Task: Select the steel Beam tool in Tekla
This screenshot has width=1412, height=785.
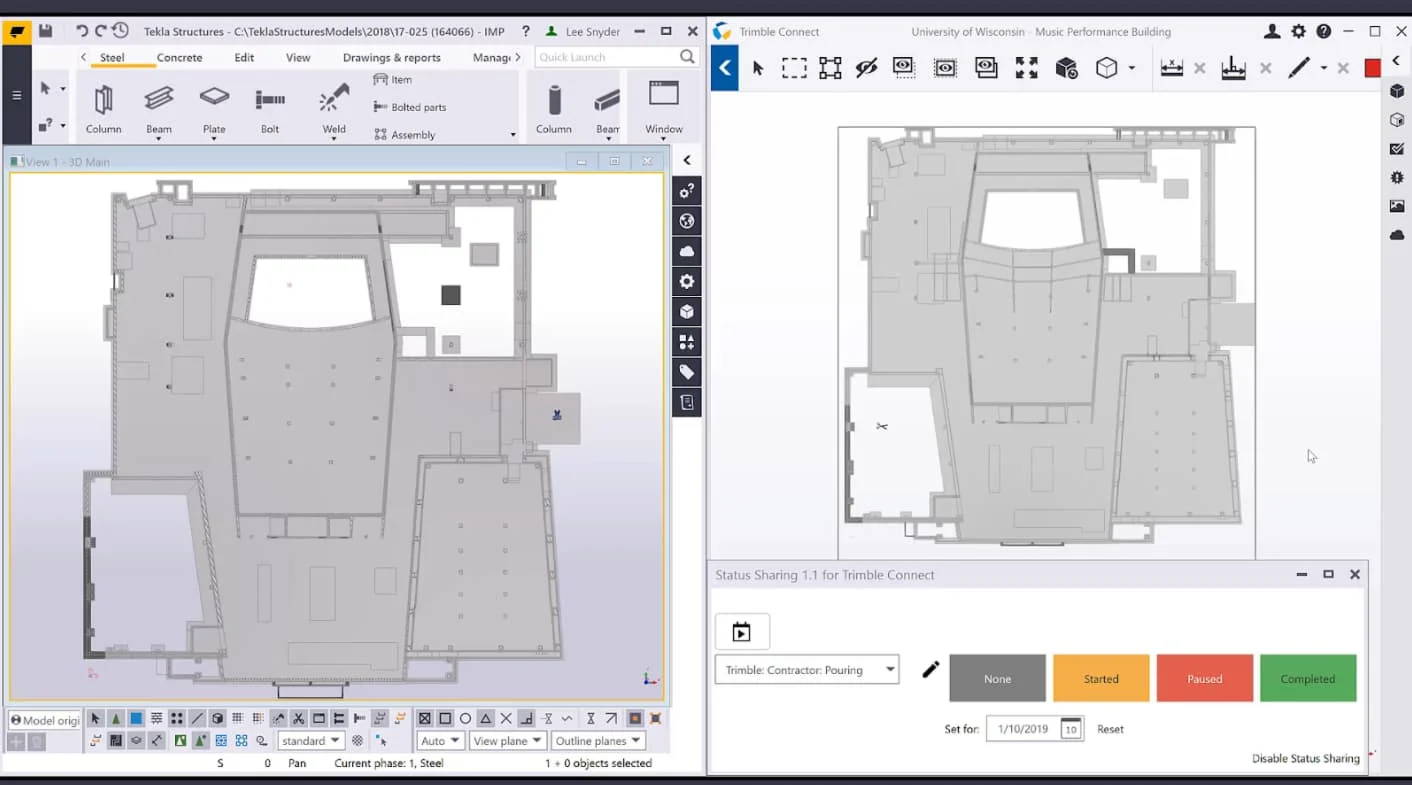Action: (158, 108)
